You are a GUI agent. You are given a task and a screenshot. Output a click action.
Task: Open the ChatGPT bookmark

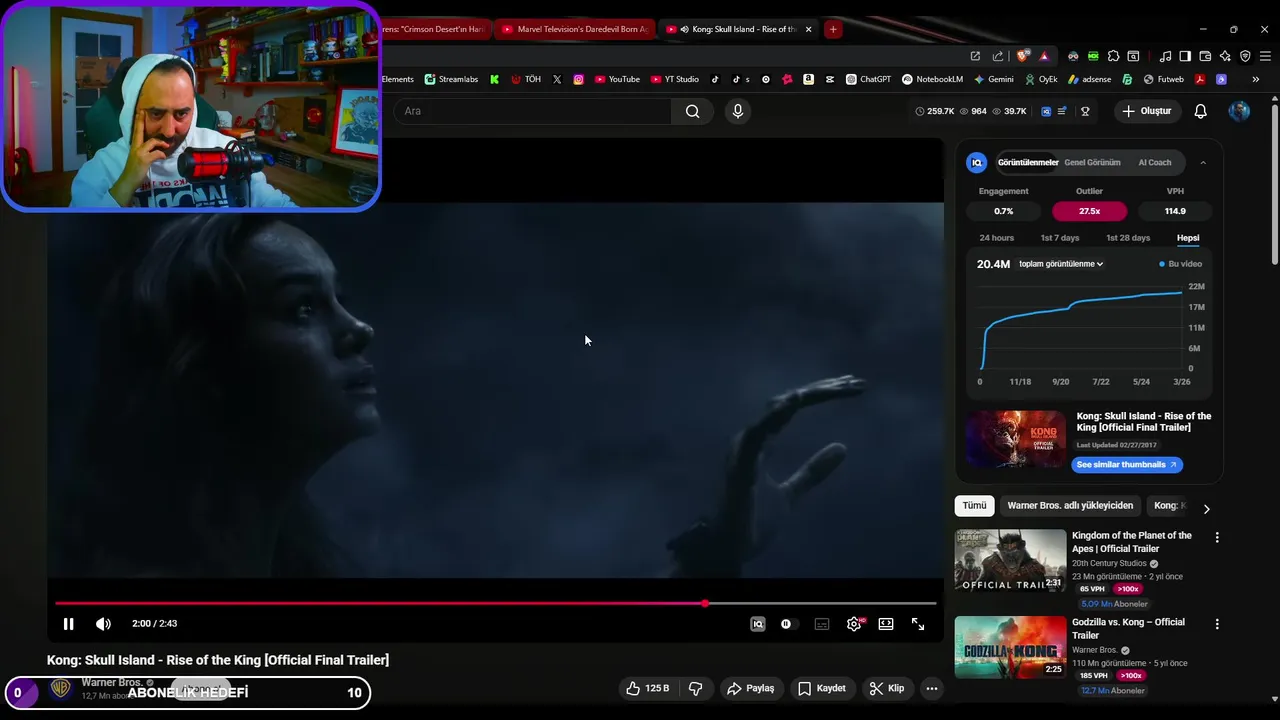click(868, 79)
